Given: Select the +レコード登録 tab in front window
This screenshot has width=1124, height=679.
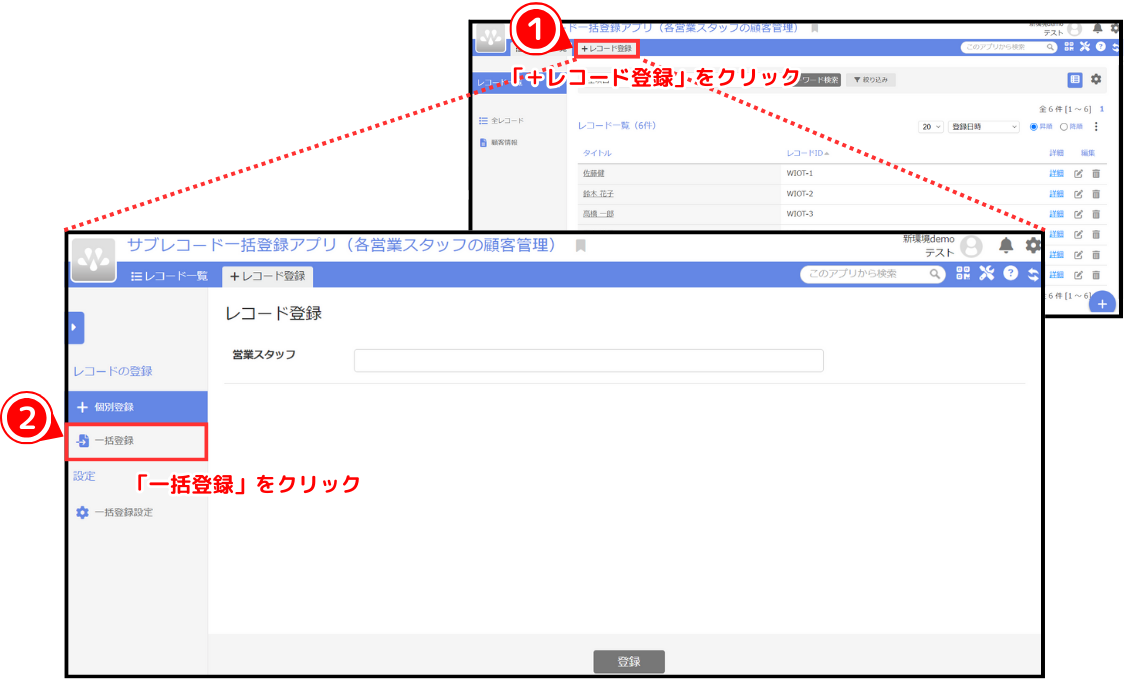Looking at the screenshot, I should [x=267, y=276].
